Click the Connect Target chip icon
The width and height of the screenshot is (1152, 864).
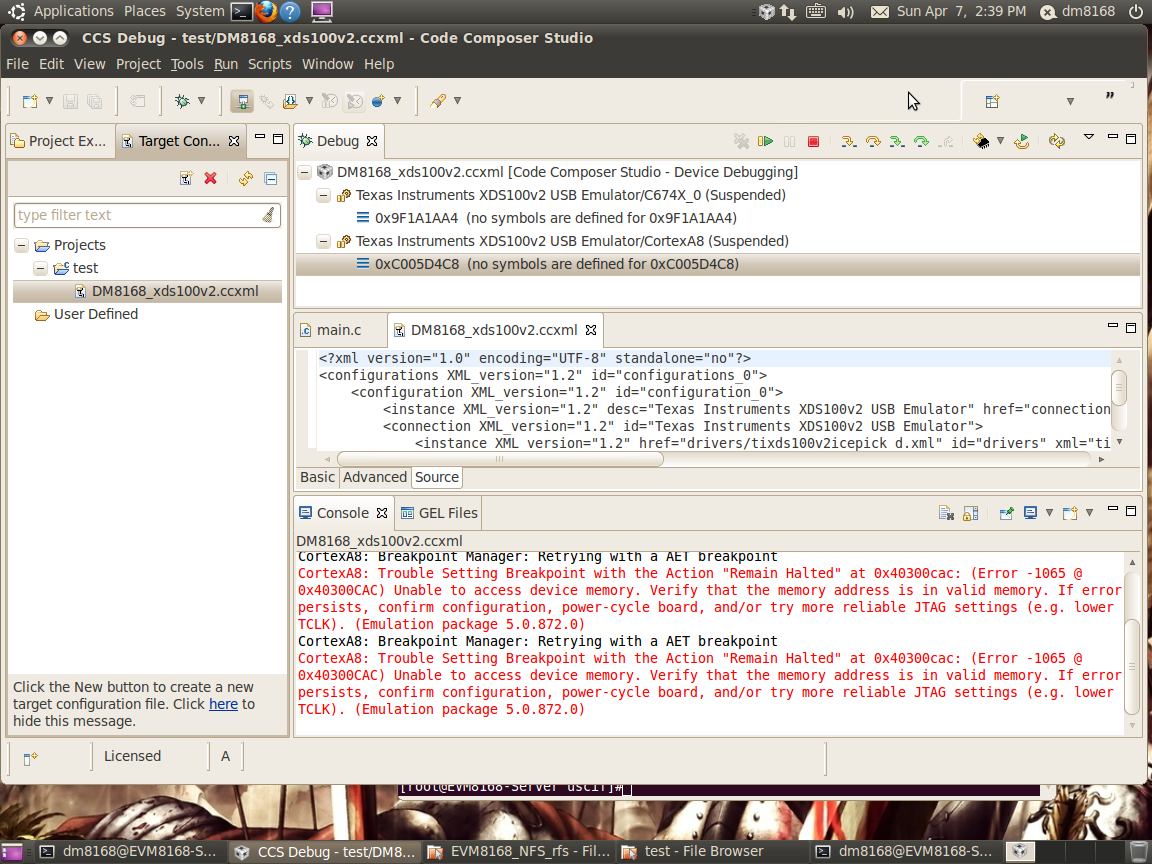(x=982, y=141)
